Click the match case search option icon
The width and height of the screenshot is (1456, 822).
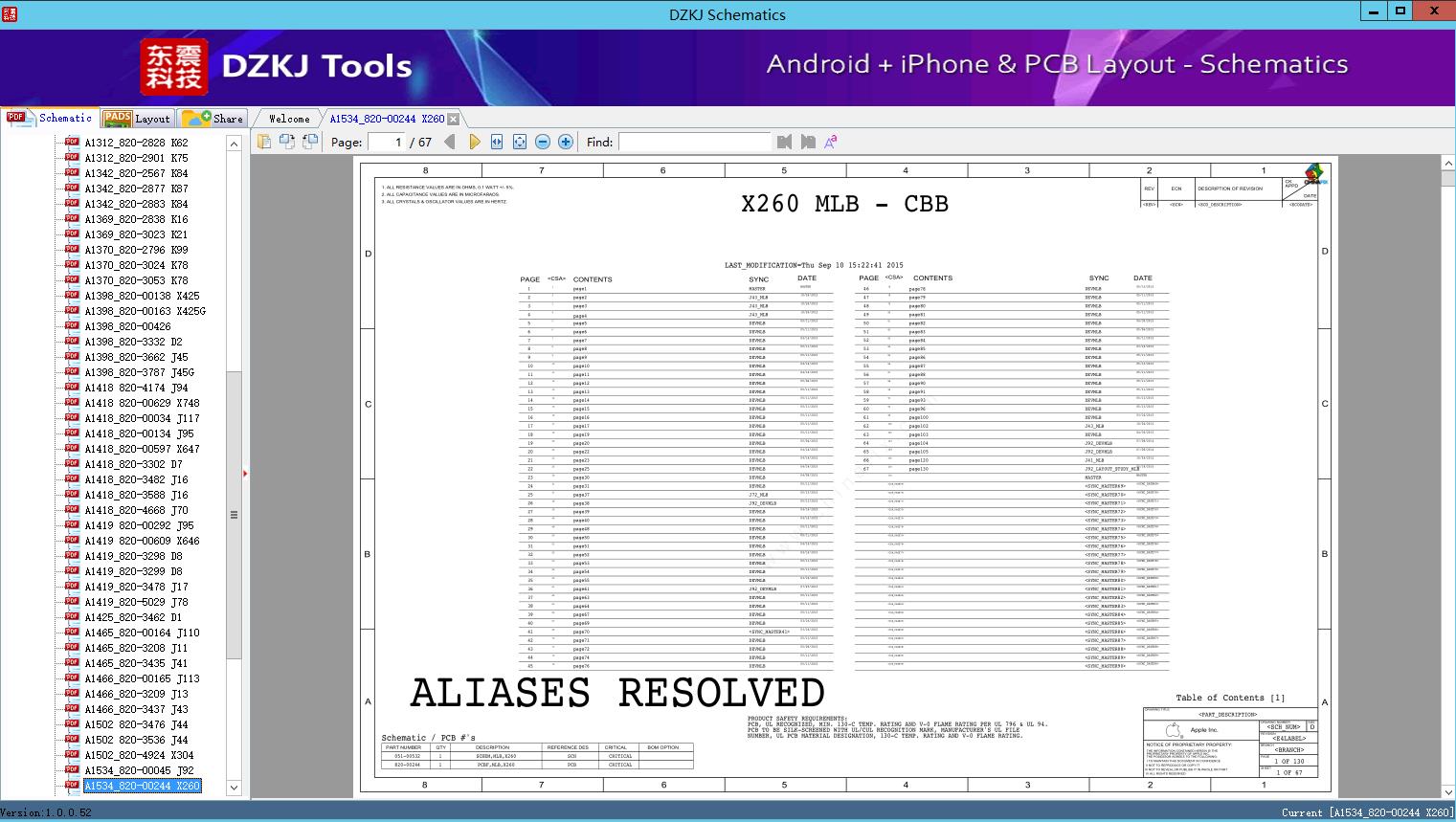[x=831, y=142]
